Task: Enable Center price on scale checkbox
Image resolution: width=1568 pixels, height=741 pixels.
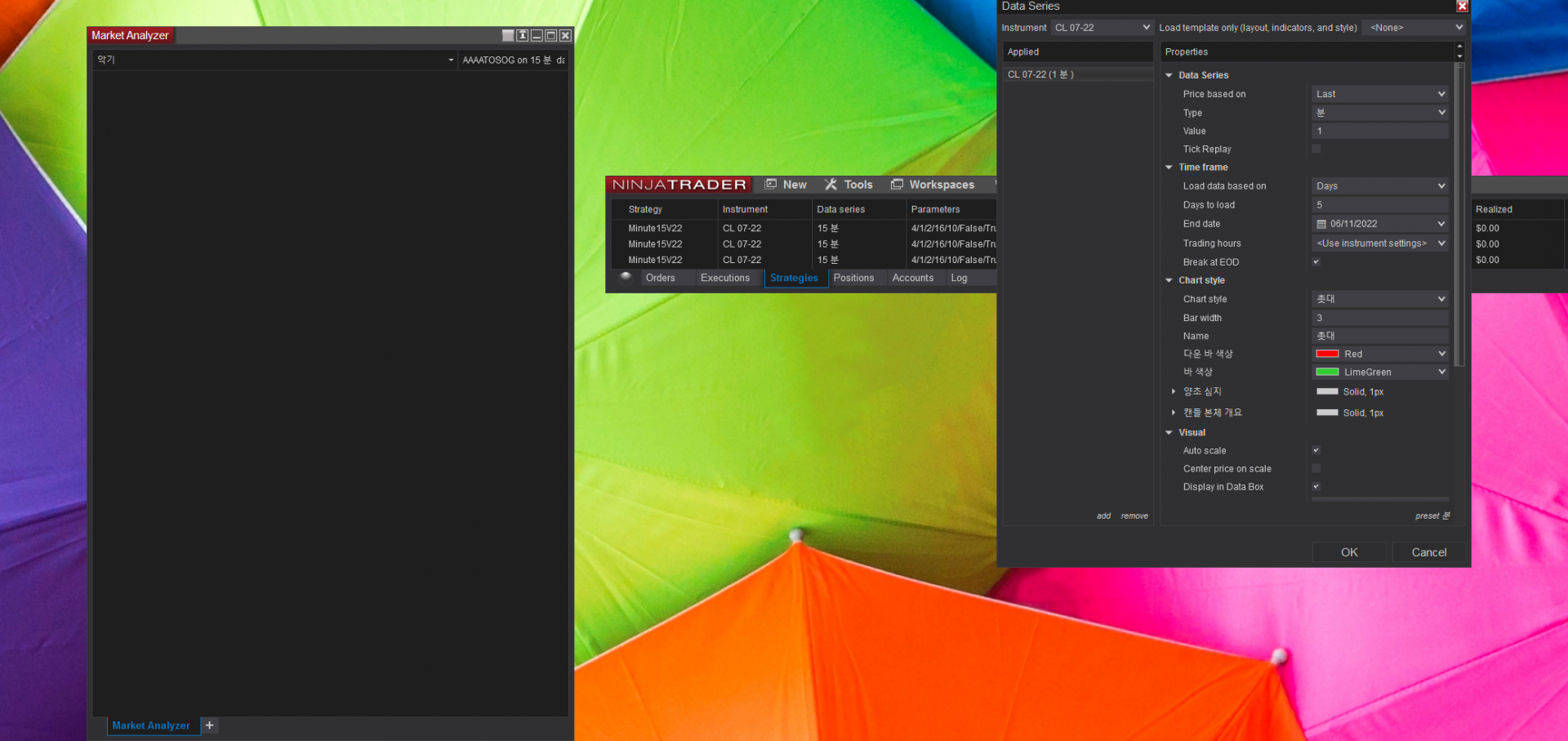Action: pyautogui.click(x=1316, y=469)
